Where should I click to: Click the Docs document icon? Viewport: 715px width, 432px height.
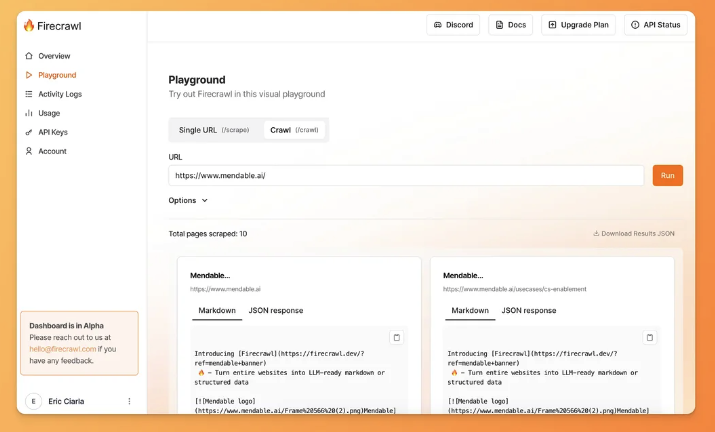[499, 25]
